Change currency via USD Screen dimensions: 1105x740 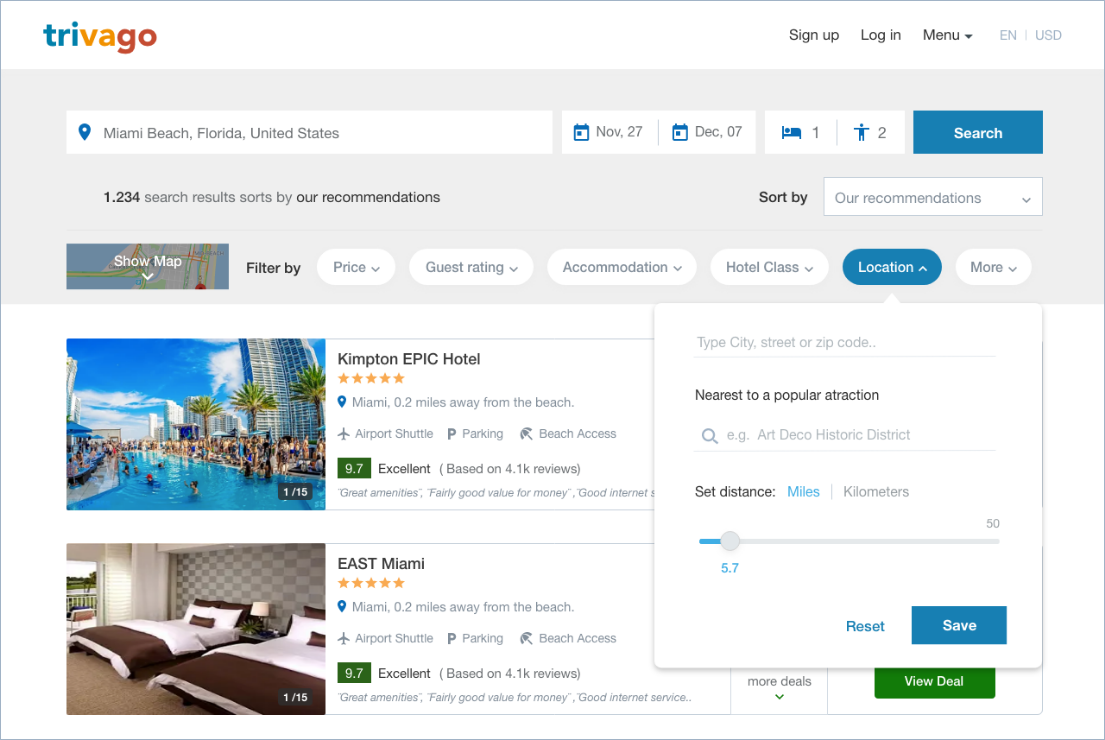point(1048,35)
